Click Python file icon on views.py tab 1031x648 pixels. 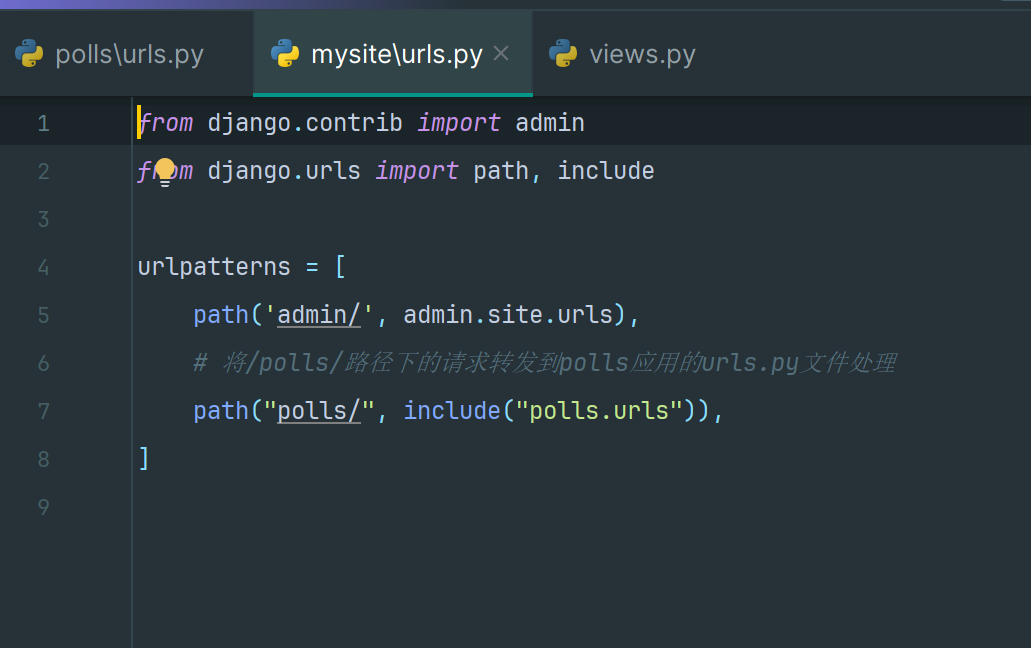(563, 54)
